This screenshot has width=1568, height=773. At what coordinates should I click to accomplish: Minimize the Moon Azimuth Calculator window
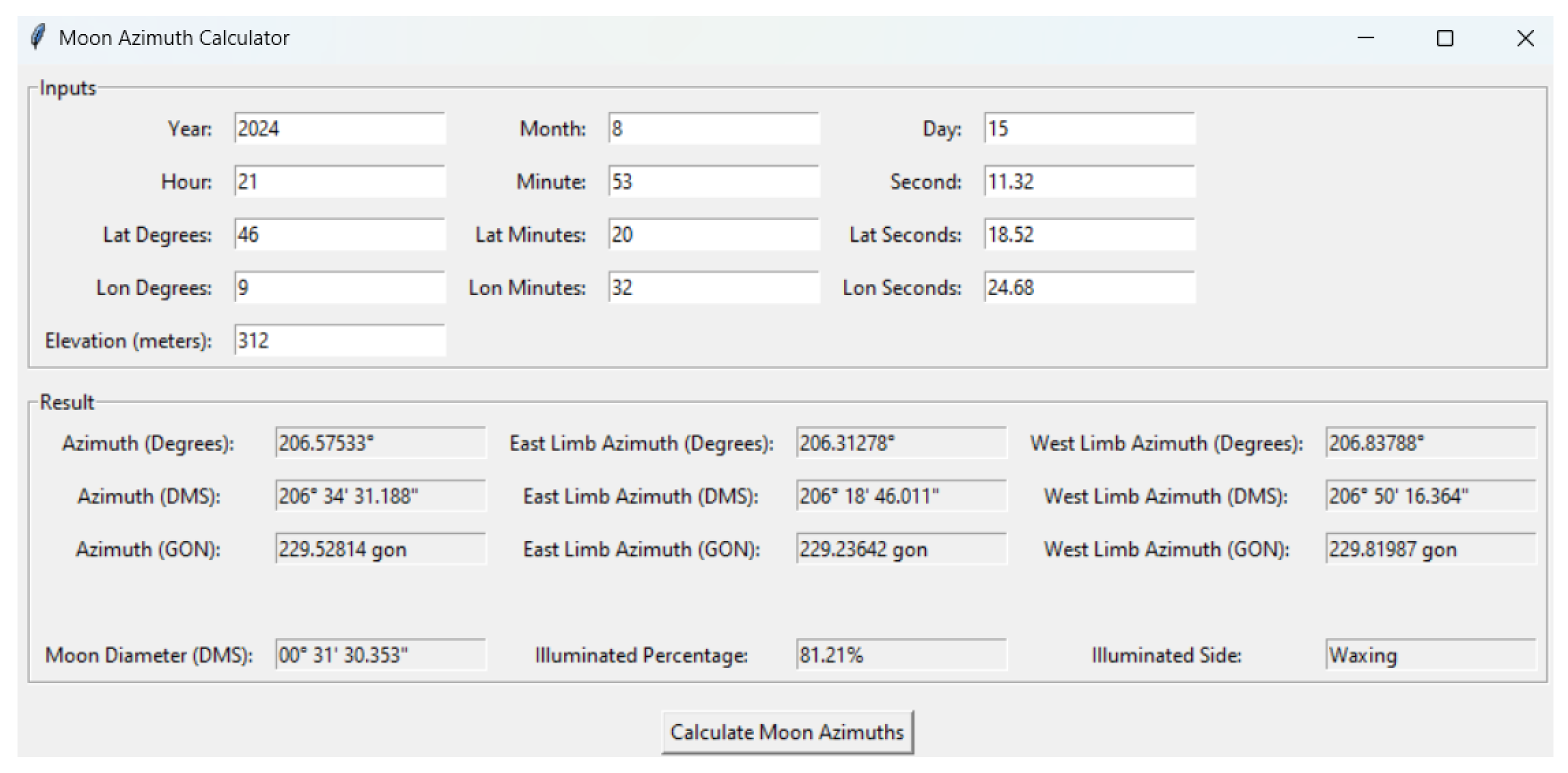[x=1365, y=37]
